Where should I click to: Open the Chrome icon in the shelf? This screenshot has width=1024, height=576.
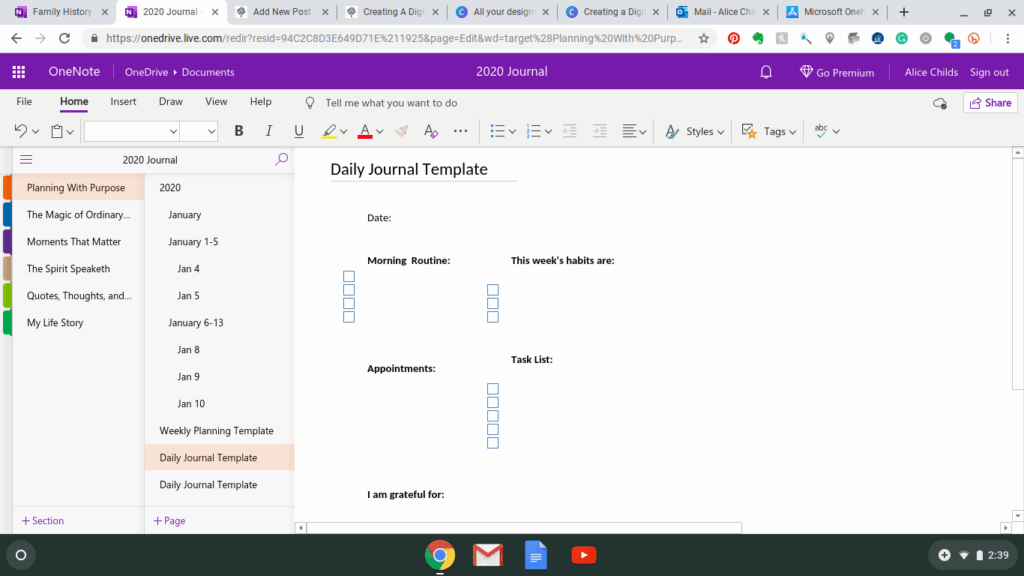point(440,555)
